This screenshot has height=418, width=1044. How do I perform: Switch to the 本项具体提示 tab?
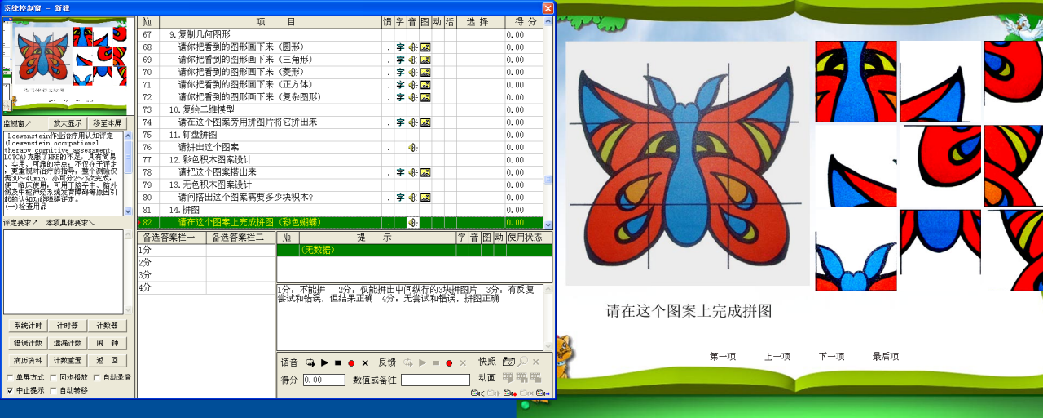(69, 222)
